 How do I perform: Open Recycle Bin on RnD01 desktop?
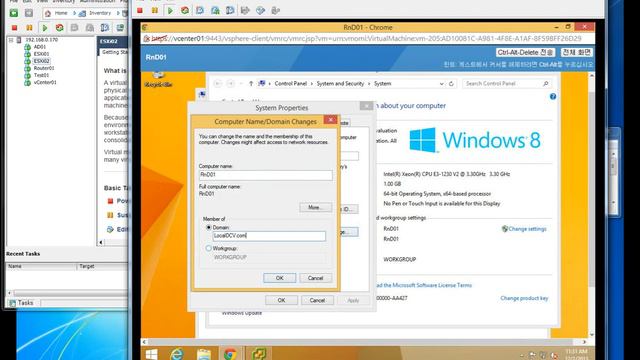coord(158,79)
